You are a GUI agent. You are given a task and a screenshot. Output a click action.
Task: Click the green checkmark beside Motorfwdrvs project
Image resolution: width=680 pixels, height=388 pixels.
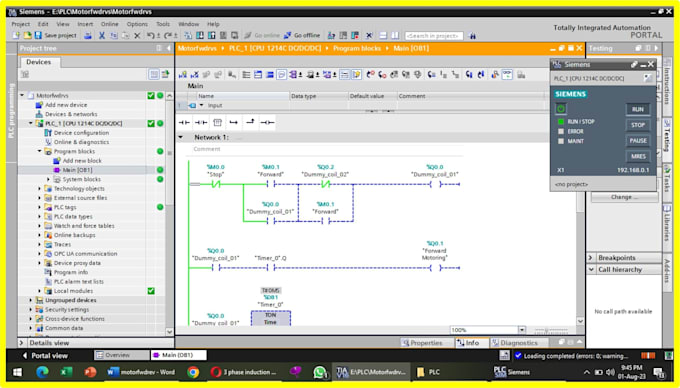pyautogui.click(x=151, y=95)
